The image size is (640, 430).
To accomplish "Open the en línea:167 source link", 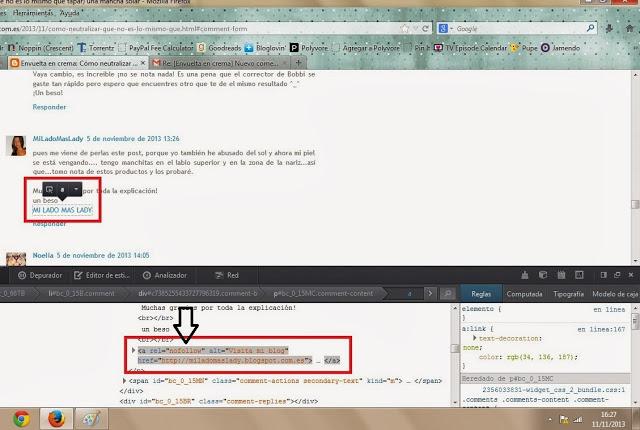I will (601, 329).
